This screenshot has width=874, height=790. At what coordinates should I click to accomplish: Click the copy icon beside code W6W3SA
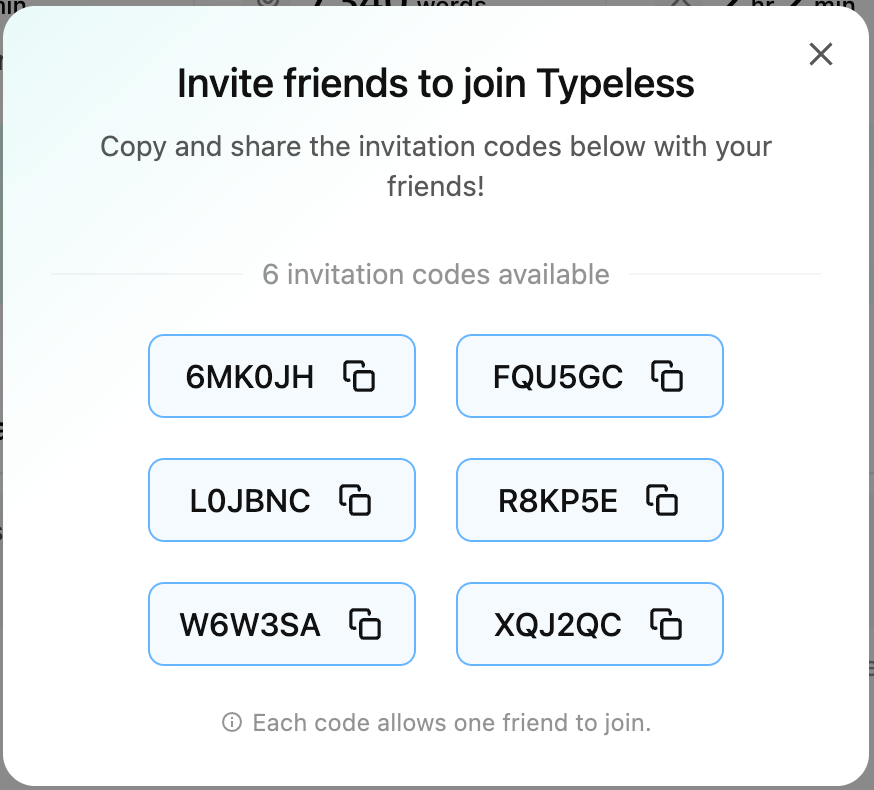pos(366,624)
